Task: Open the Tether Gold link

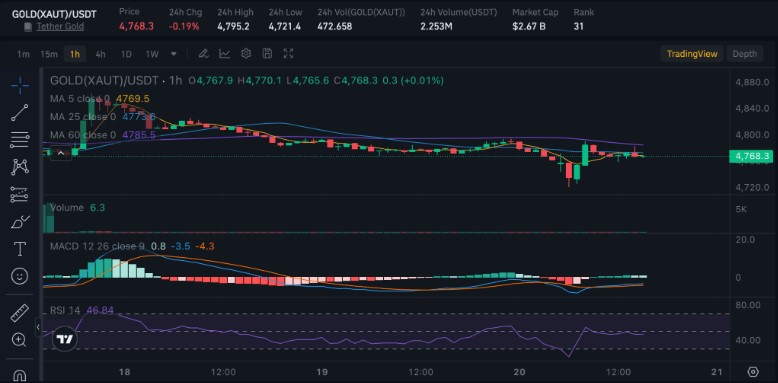Action: pos(60,26)
